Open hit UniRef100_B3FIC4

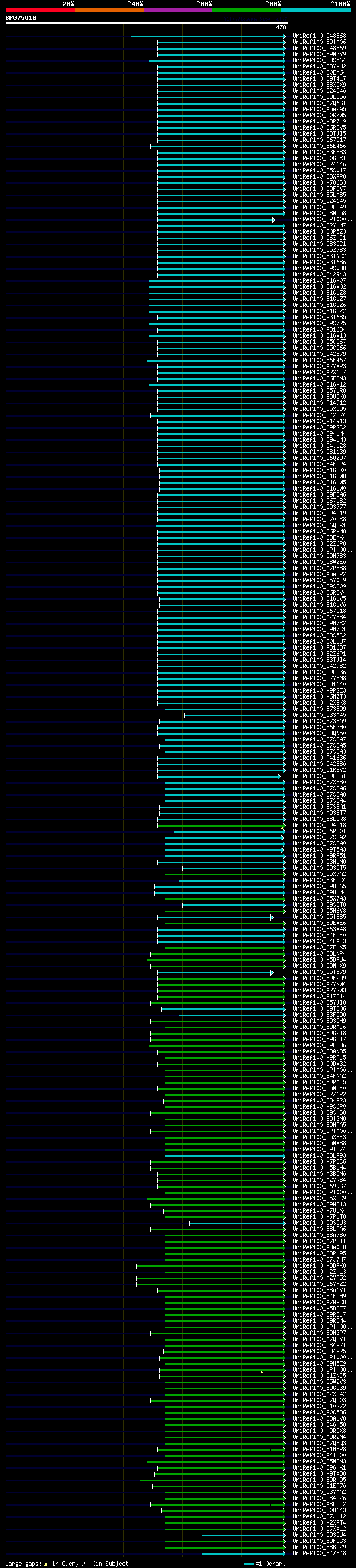pos(319,880)
